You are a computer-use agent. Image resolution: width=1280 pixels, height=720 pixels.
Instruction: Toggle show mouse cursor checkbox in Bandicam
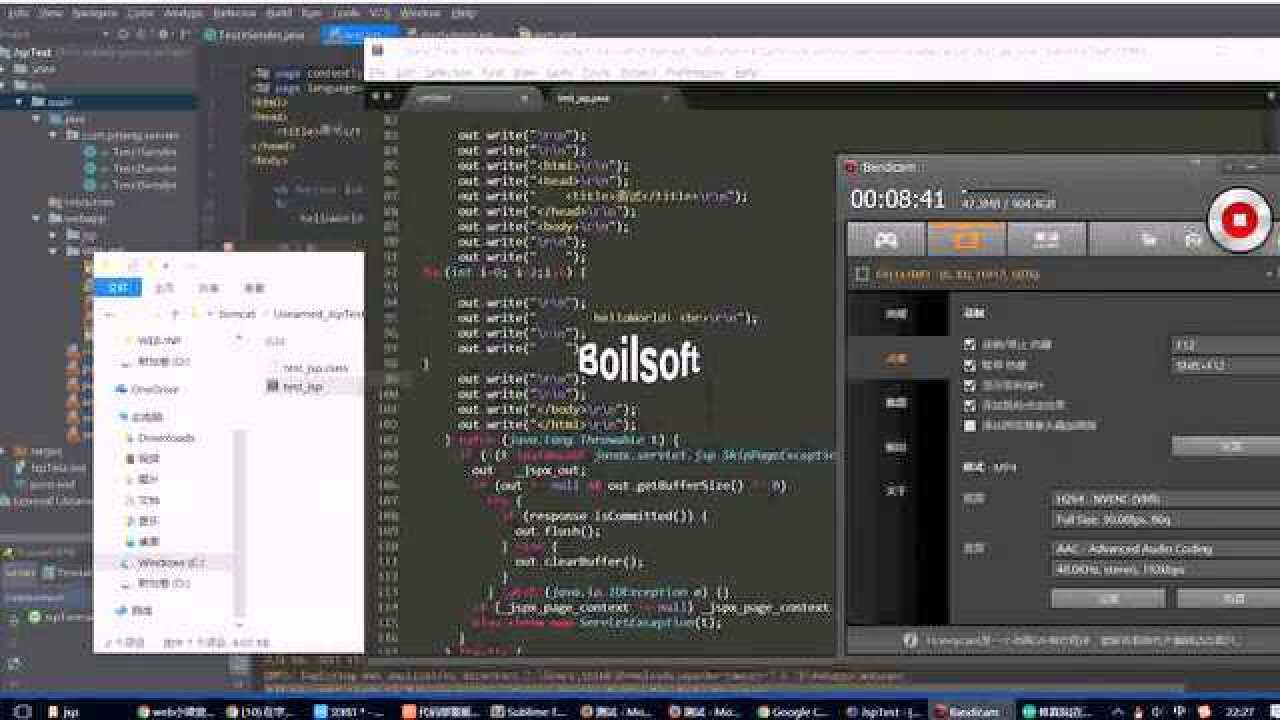click(969, 385)
